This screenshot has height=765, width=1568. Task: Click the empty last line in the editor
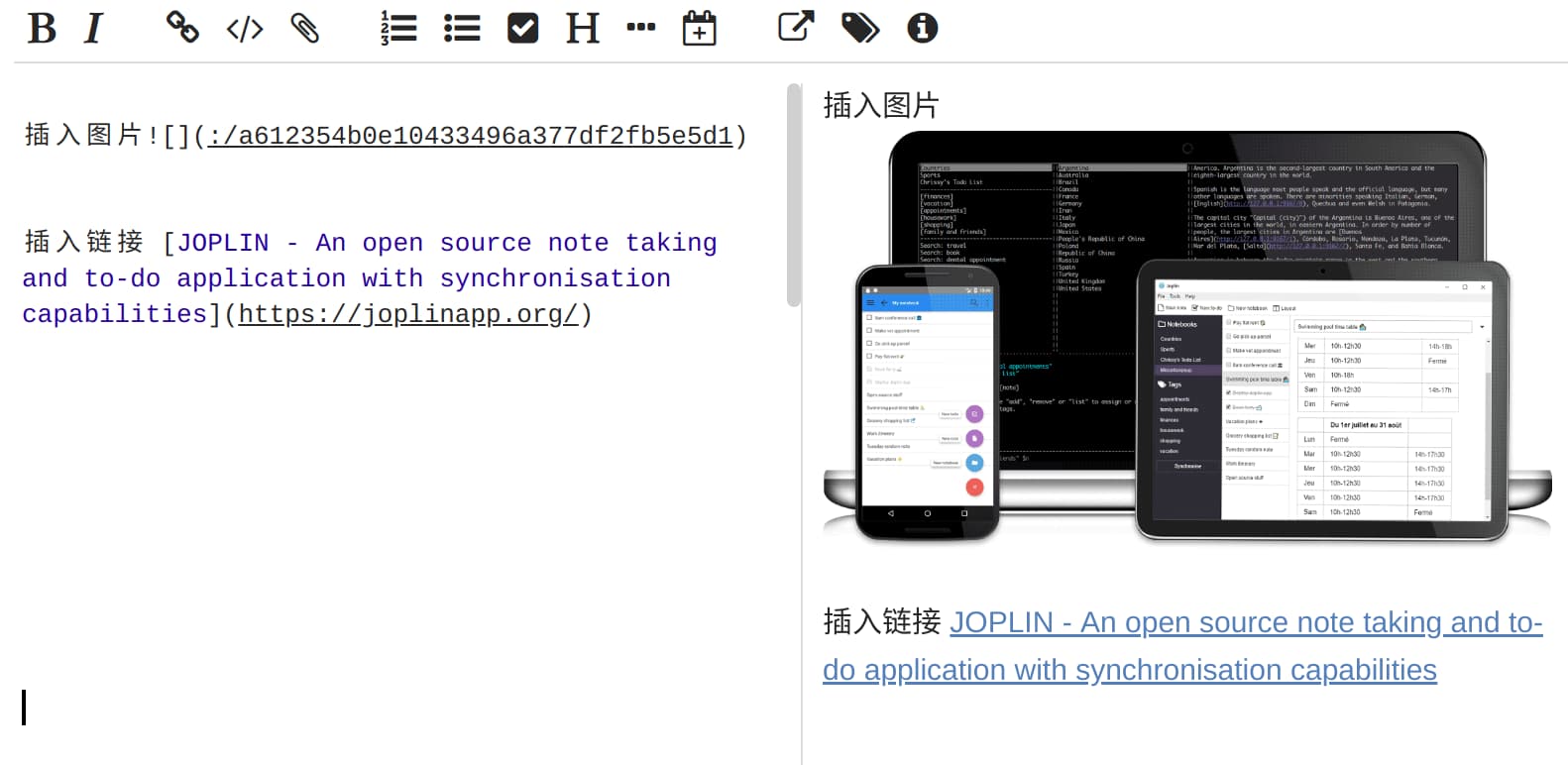[x=396, y=708]
